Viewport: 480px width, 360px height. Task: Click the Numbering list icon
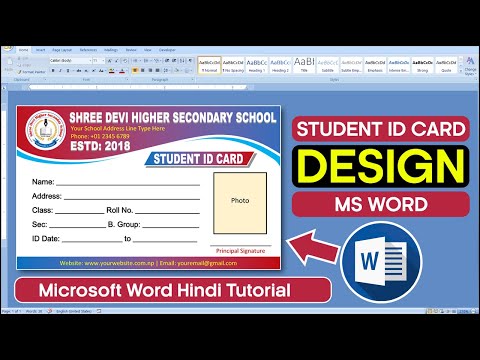(147, 61)
